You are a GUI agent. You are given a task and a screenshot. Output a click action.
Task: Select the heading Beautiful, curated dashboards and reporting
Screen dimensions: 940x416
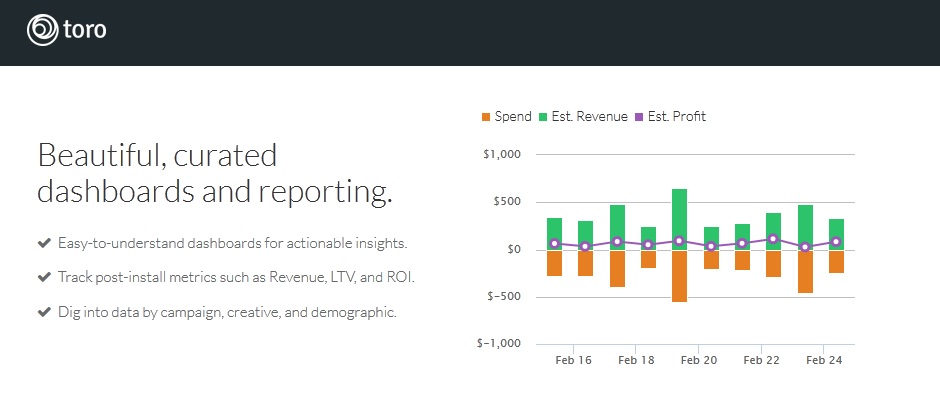pos(215,174)
